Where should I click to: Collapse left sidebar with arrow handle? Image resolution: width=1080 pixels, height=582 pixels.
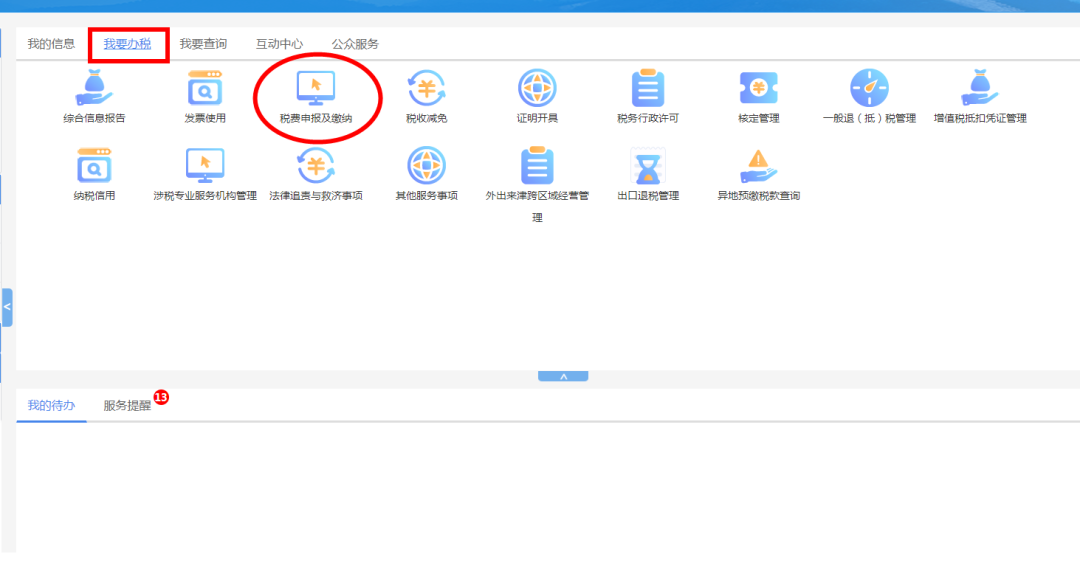[7, 307]
